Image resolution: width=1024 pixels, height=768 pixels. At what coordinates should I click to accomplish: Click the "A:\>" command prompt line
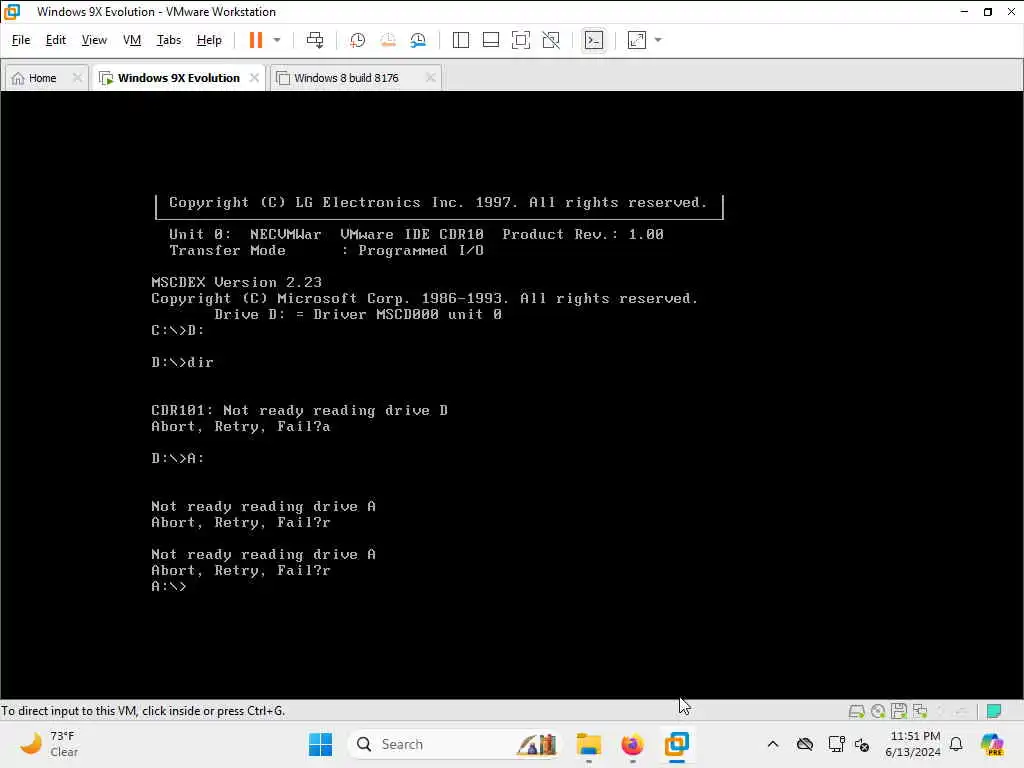pos(168,586)
